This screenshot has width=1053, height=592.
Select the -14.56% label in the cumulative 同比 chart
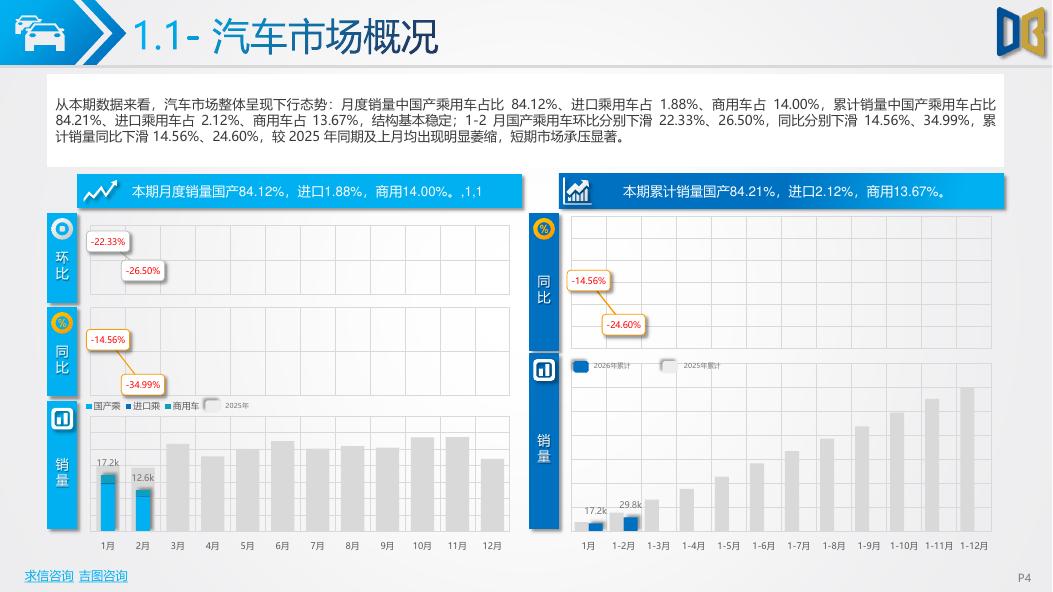pos(589,281)
